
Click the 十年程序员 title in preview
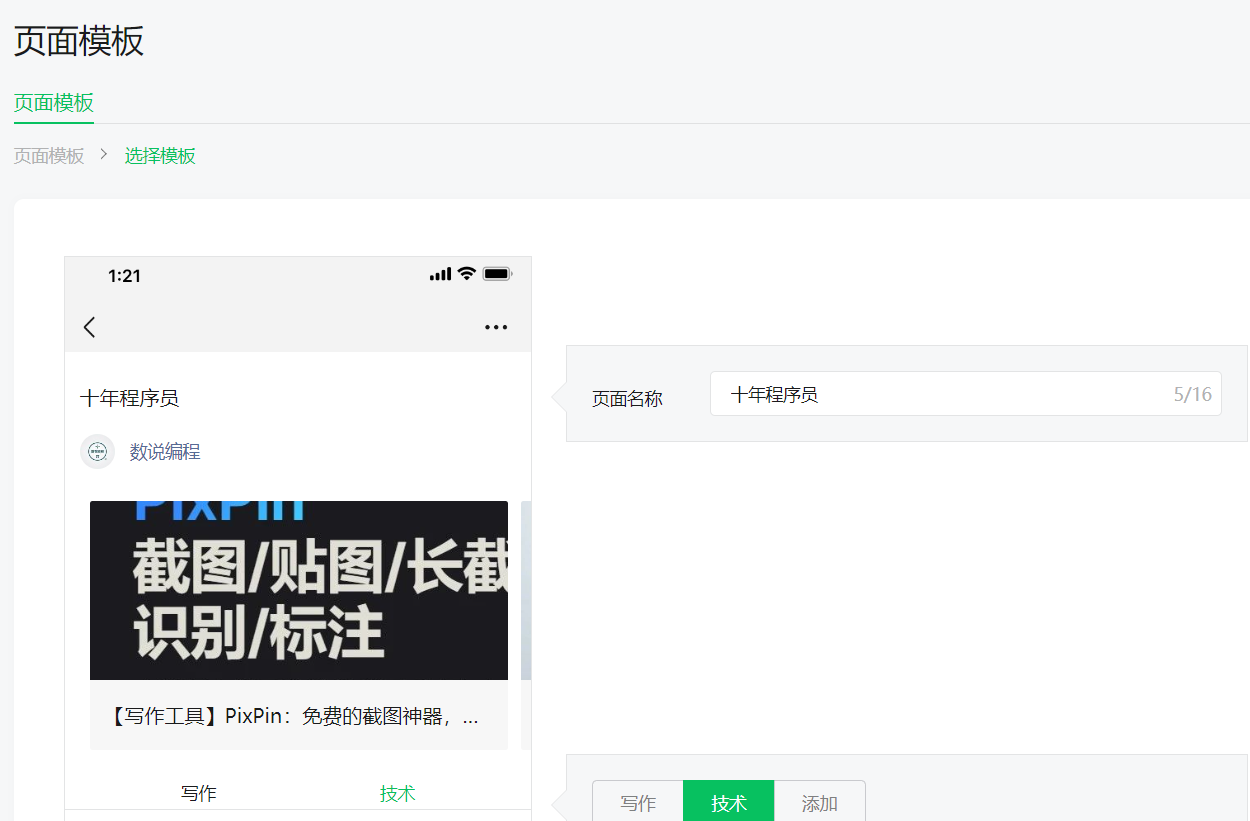pos(130,398)
